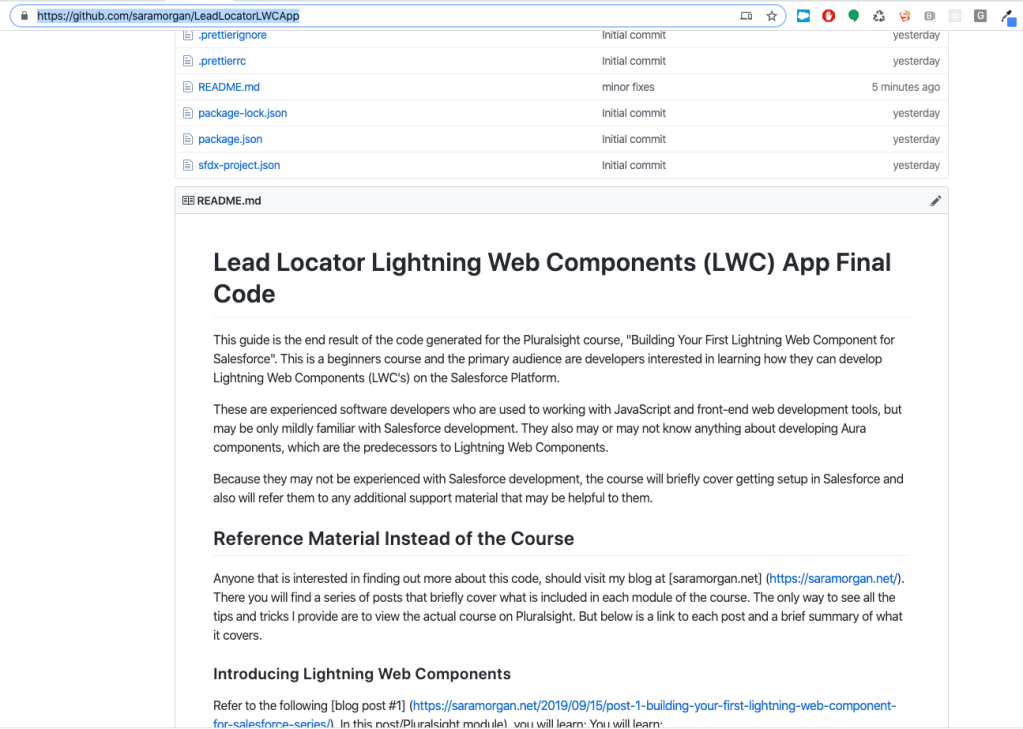Open the sfdx-project.json file
1023x729 pixels.
pos(239,165)
